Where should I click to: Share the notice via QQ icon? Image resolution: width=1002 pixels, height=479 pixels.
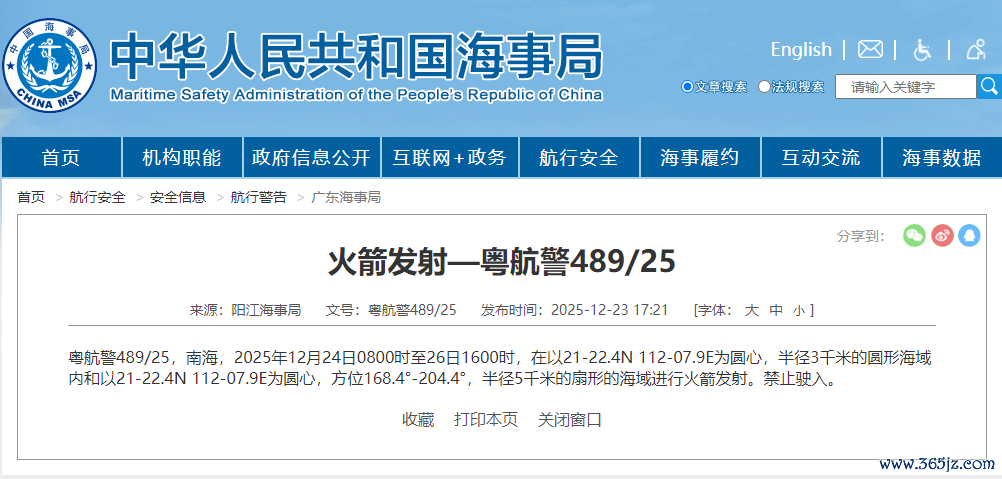point(969,235)
